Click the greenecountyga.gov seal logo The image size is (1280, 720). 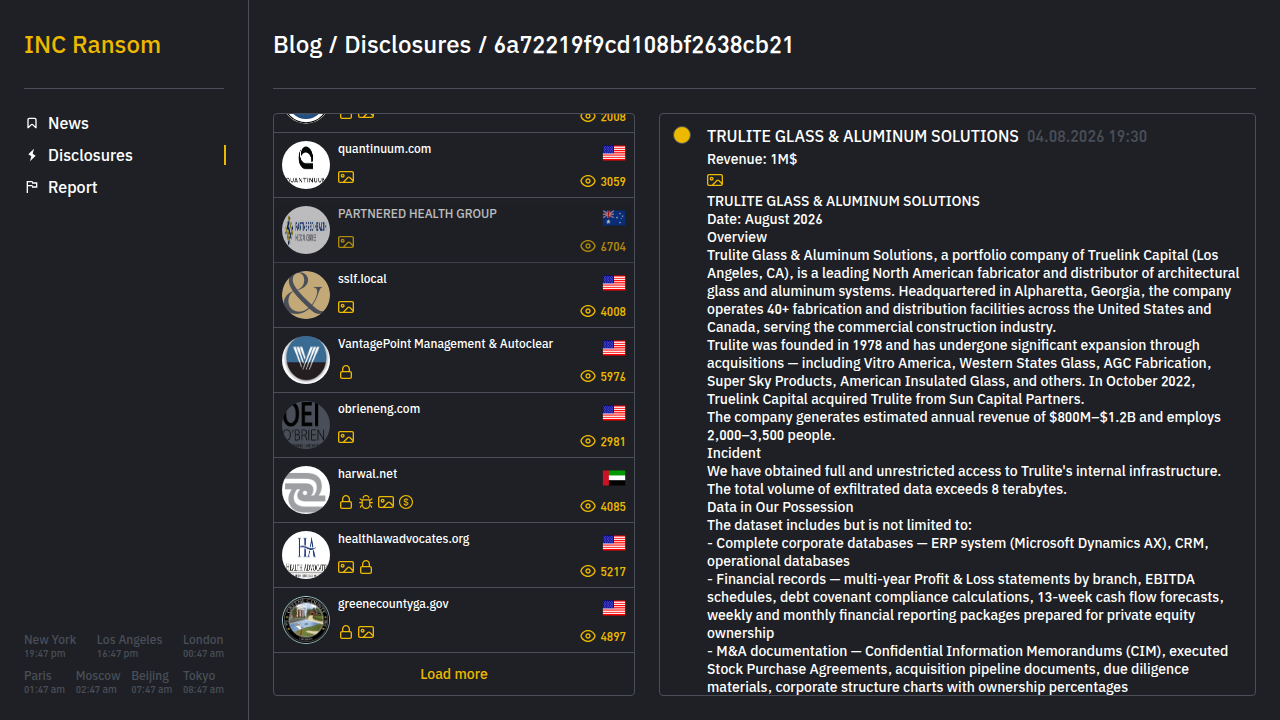tap(306, 620)
